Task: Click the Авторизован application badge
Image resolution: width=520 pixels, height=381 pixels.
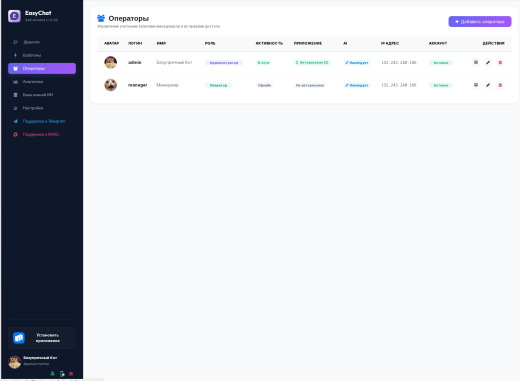Action: 312,63
